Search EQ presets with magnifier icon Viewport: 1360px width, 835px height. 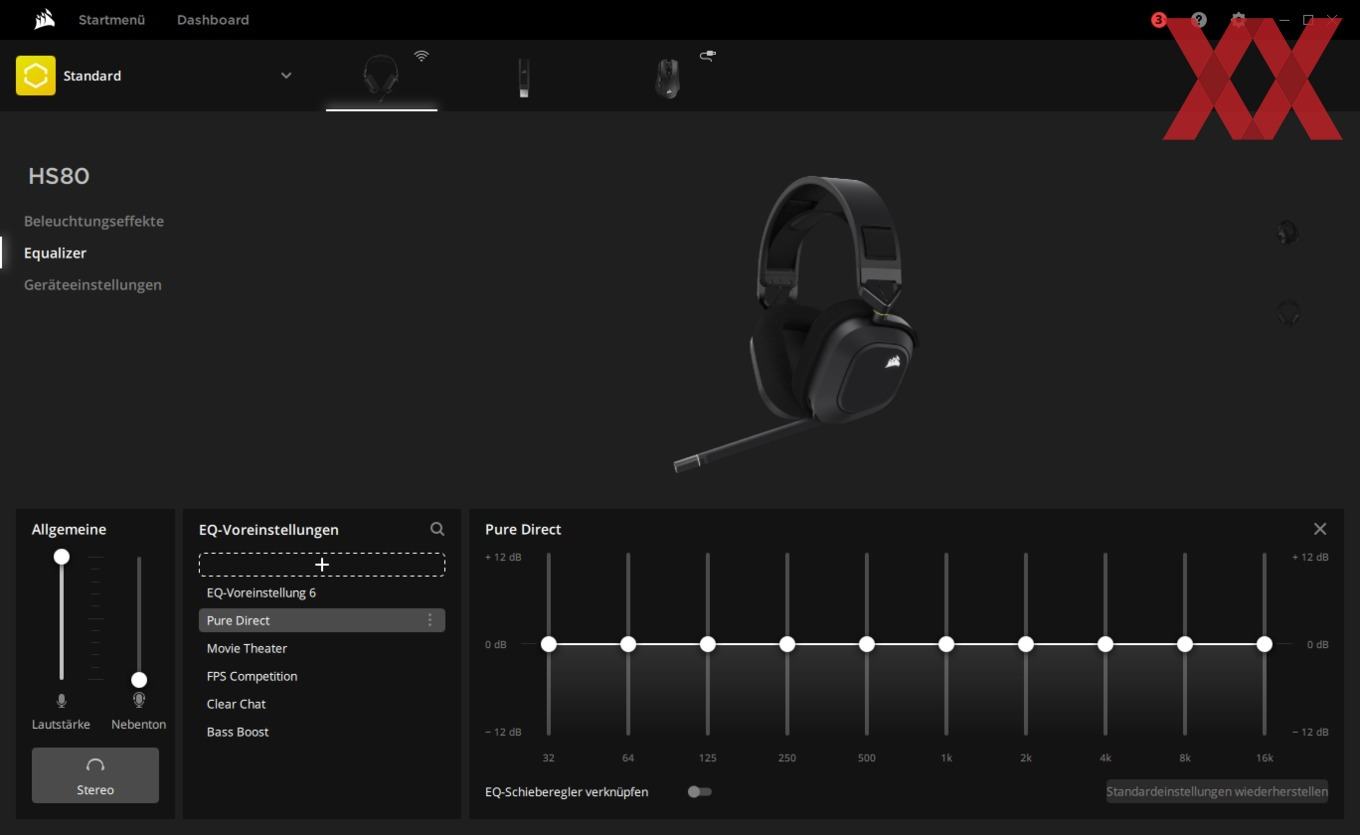pyautogui.click(x=437, y=529)
